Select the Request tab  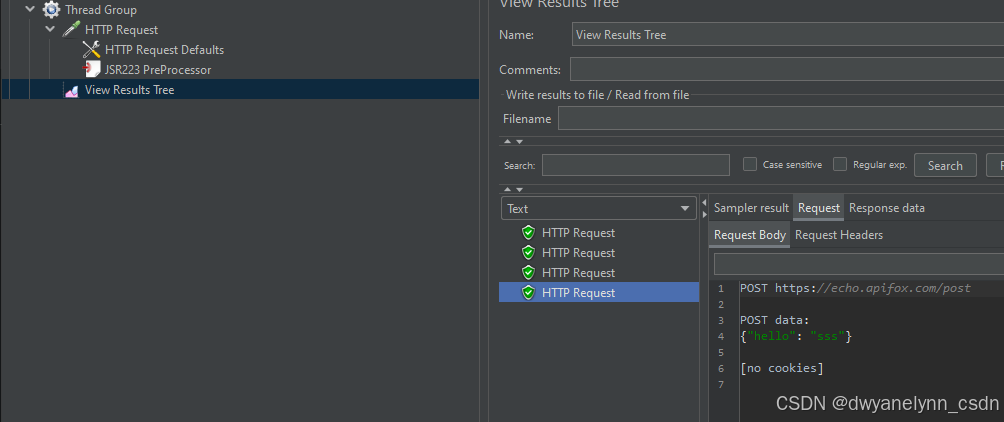coord(818,207)
